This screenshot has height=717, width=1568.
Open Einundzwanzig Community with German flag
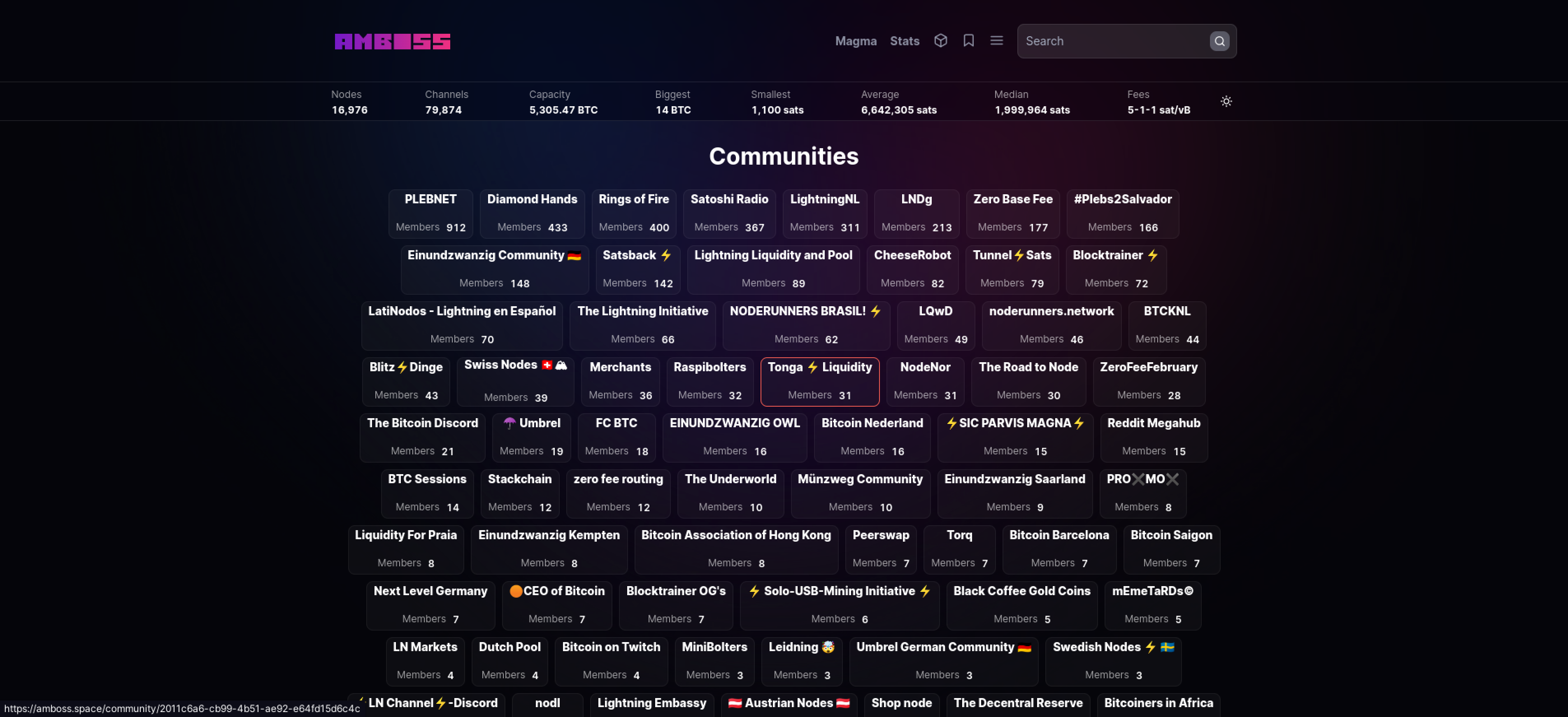pos(494,269)
